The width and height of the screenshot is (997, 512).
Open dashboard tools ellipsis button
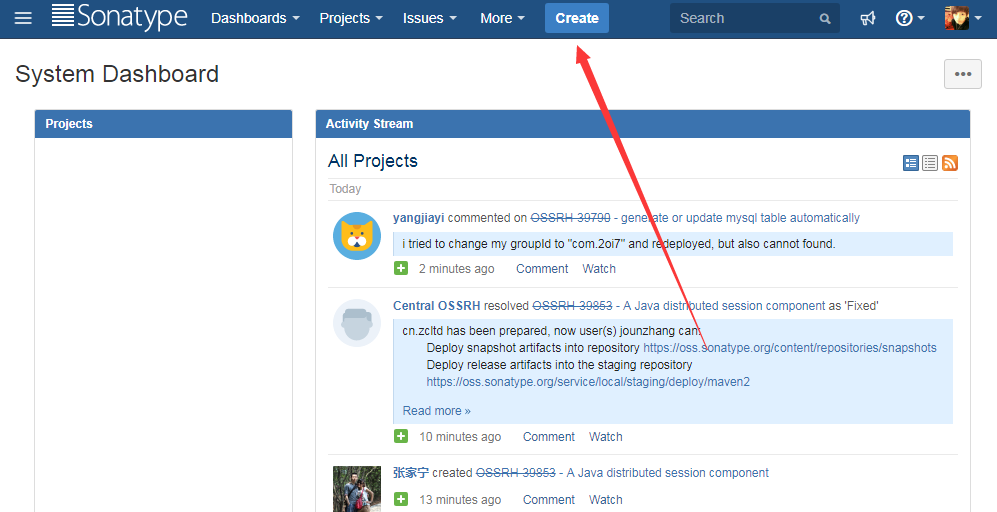[963, 74]
